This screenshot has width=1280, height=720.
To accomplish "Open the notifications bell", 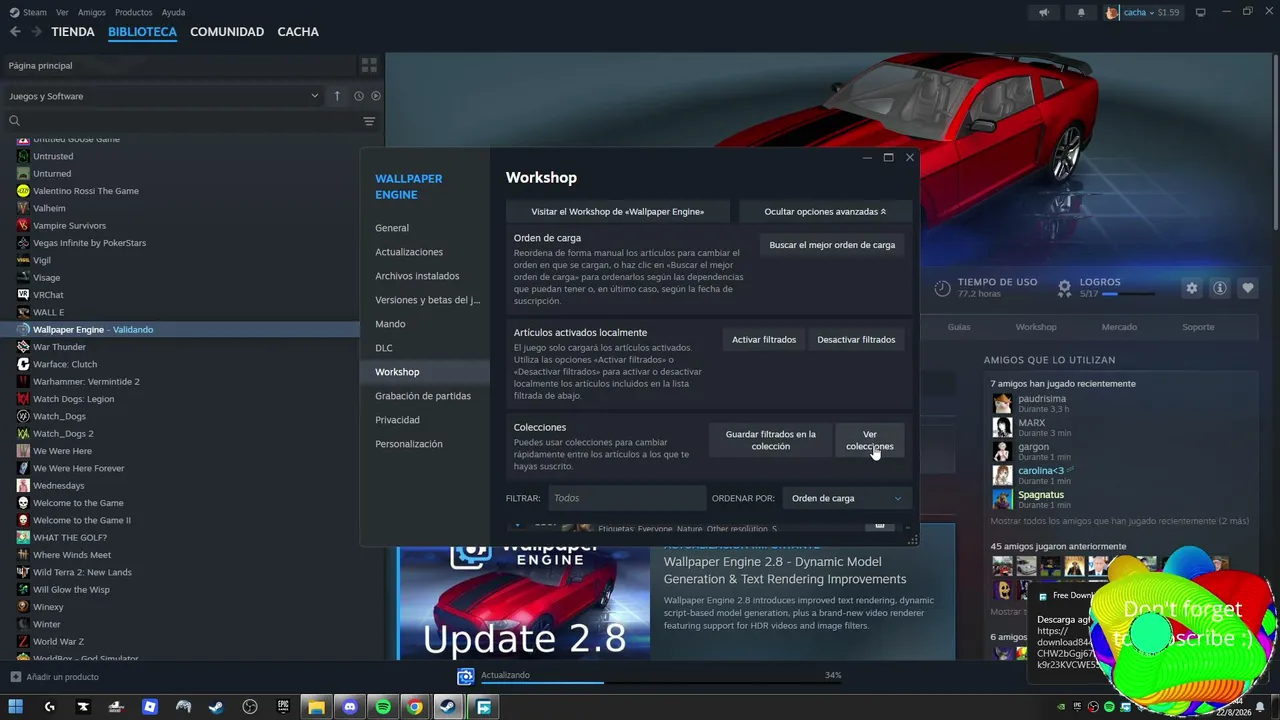I will (x=1081, y=12).
